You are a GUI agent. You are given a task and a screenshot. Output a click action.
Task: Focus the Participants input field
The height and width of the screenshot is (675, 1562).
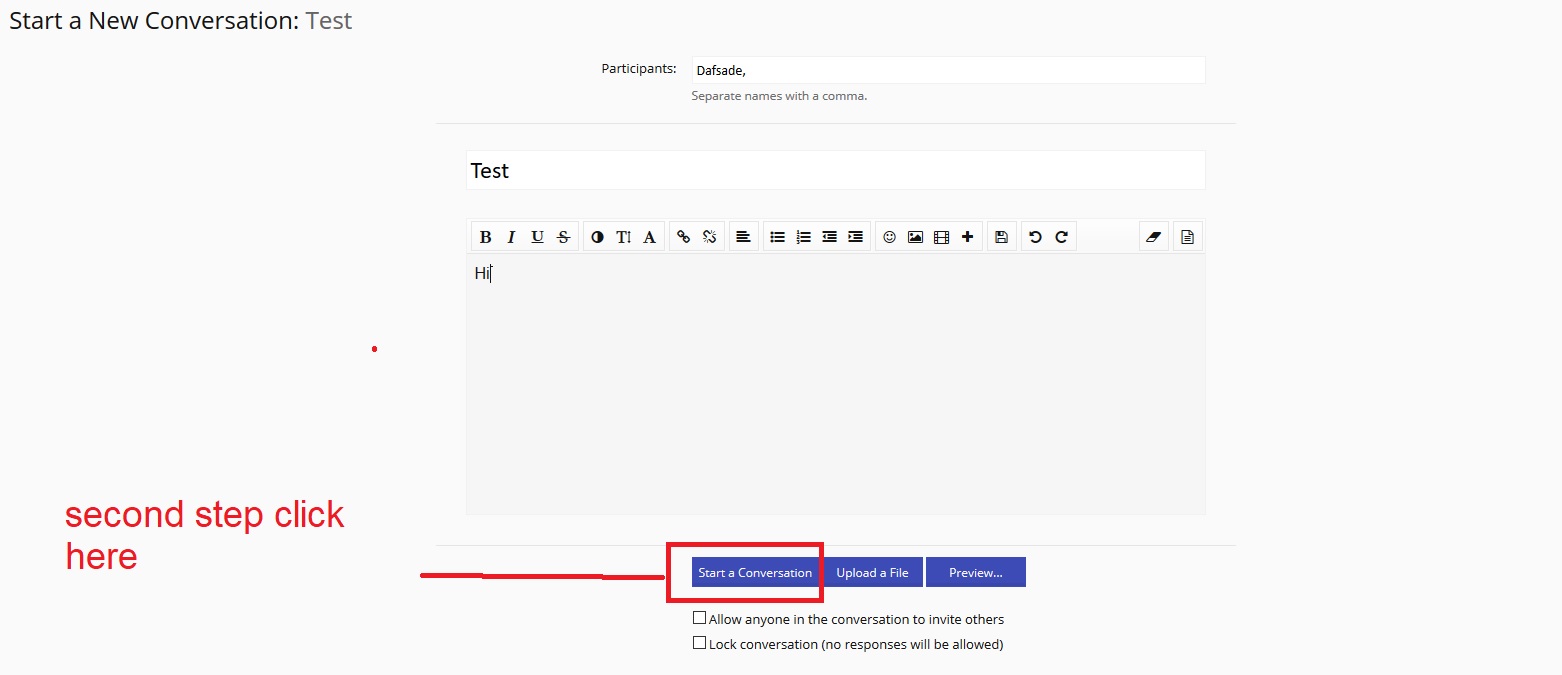pos(948,70)
